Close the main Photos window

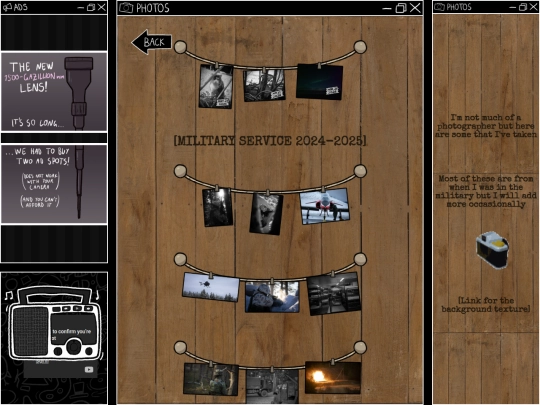coord(416,8)
